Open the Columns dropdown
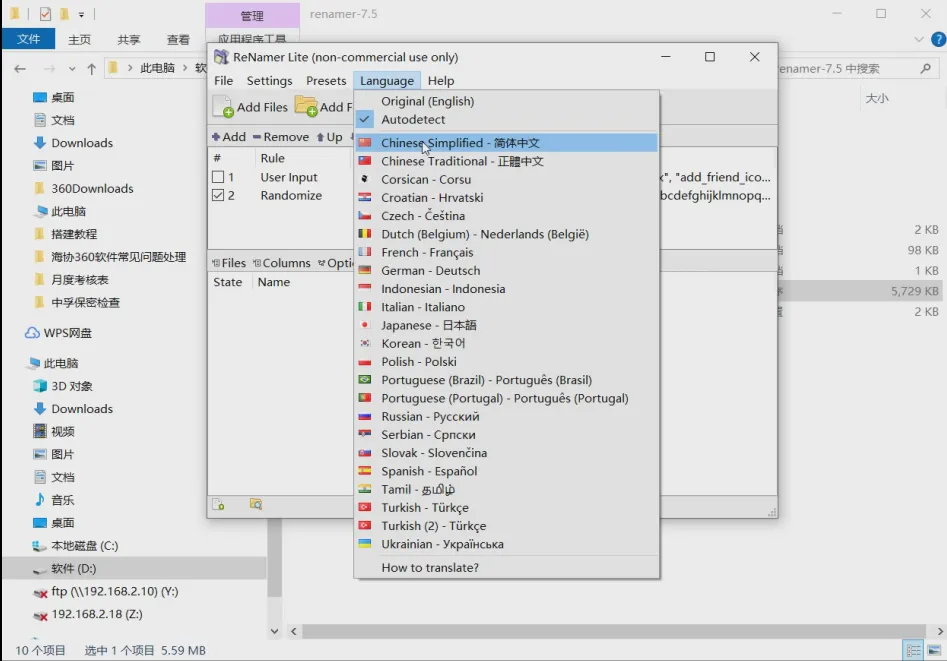The image size is (947, 661). (281, 263)
